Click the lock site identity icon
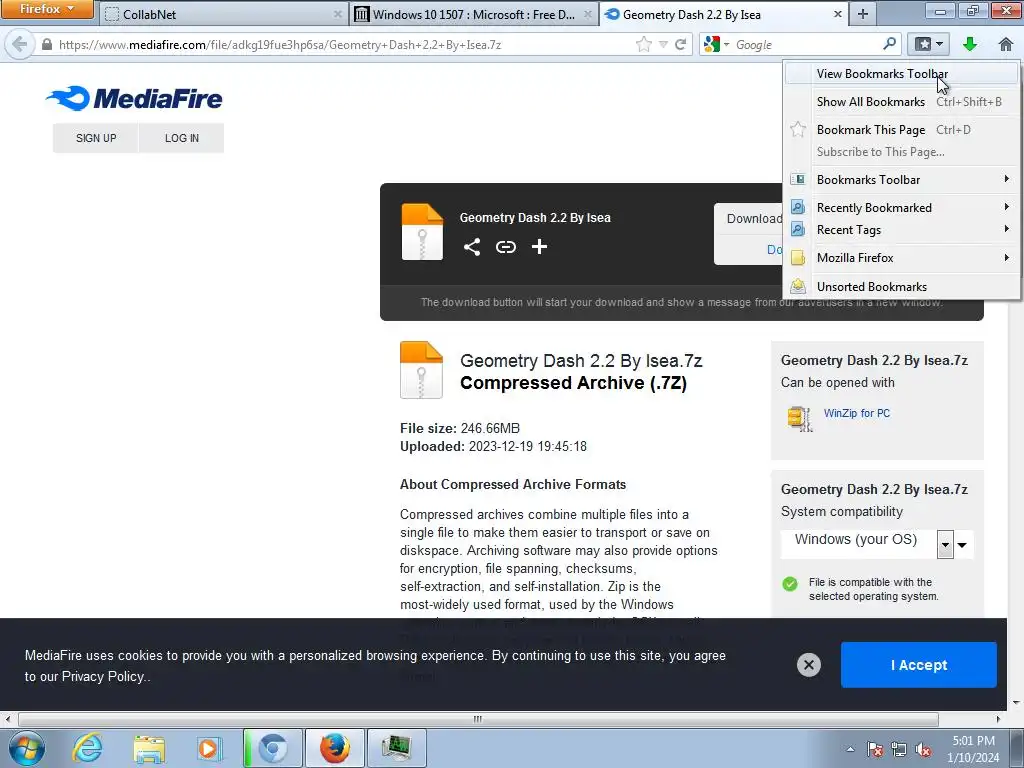1024x768 pixels. pos(46,44)
